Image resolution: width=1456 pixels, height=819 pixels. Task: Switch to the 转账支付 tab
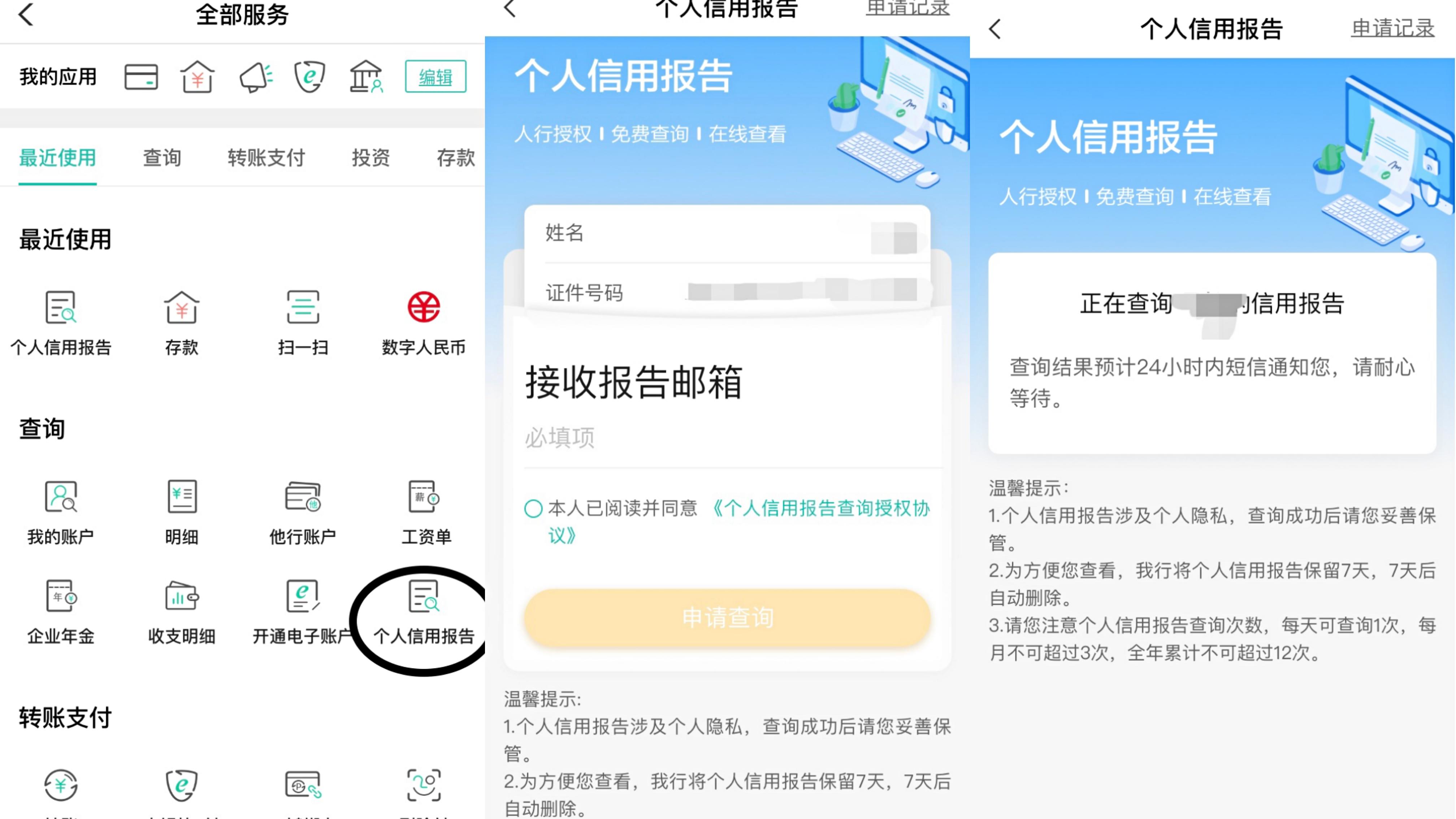(266, 158)
